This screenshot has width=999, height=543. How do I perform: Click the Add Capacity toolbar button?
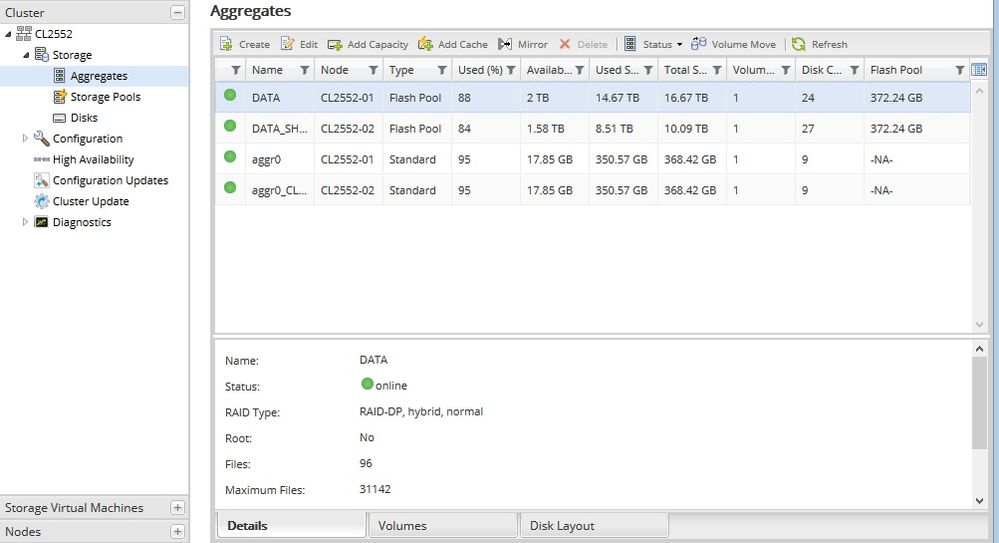click(368, 44)
